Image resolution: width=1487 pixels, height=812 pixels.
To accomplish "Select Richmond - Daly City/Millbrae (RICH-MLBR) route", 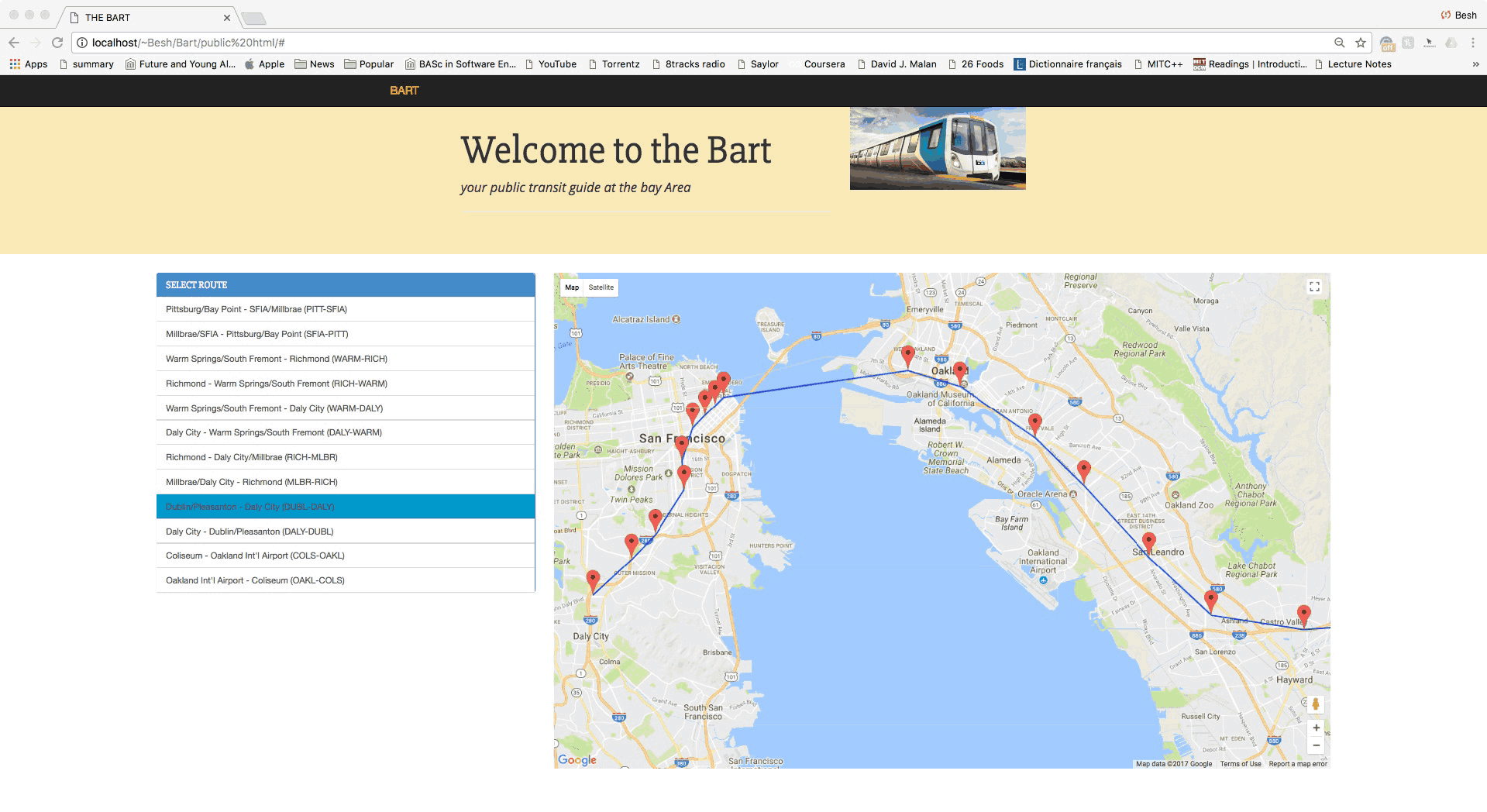I will tap(346, 457).
